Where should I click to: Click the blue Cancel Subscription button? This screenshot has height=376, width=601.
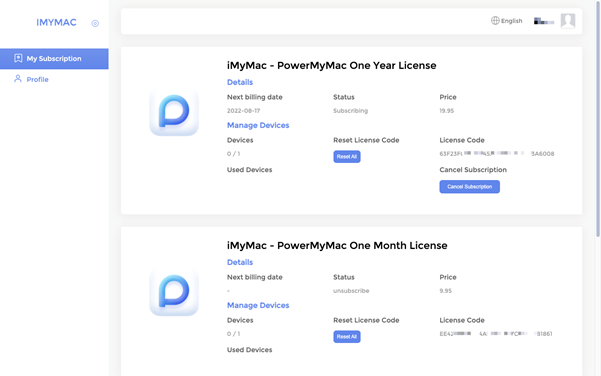point(470,187)
